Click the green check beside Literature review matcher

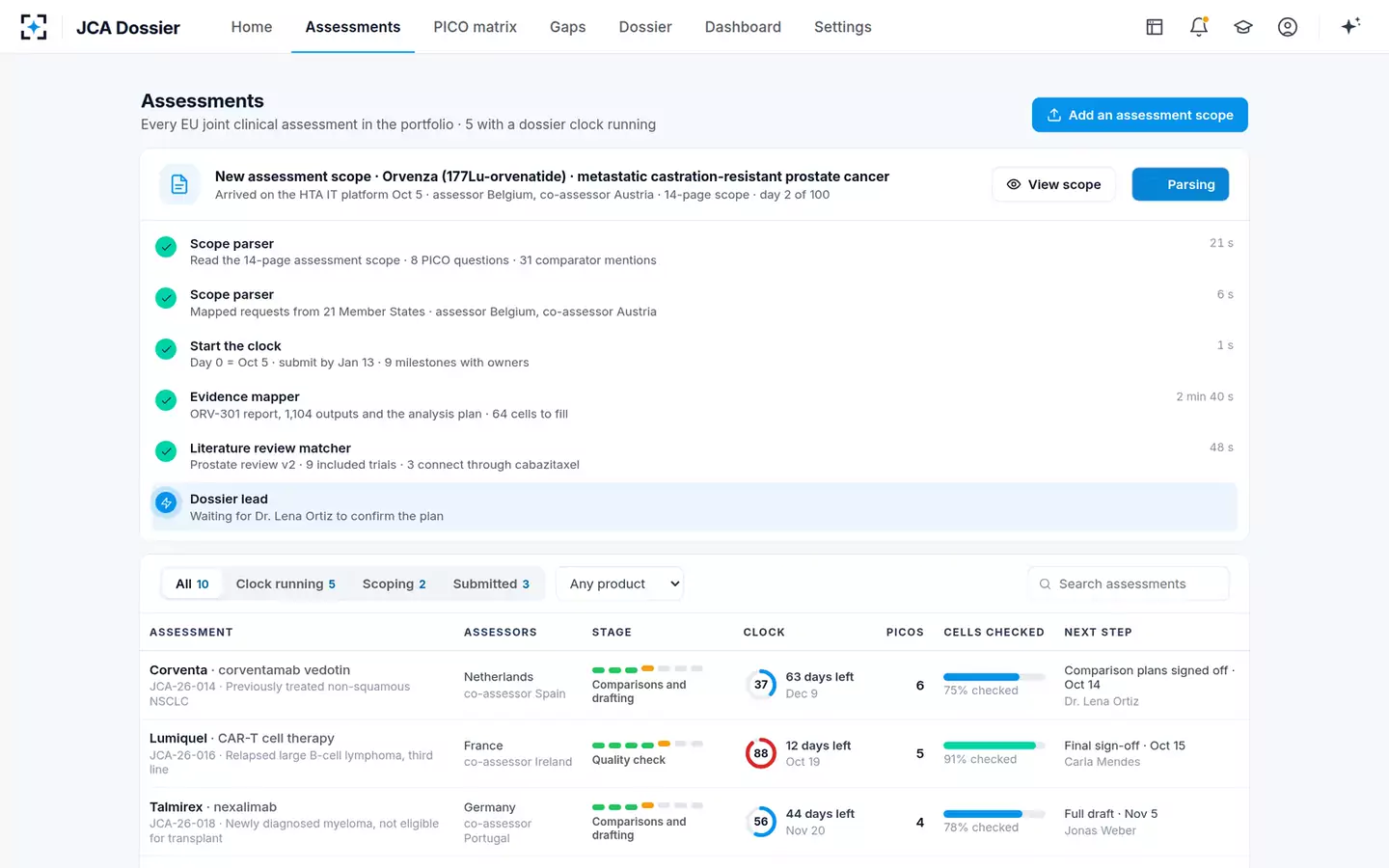pyautogui.click(x=166, y=450)
